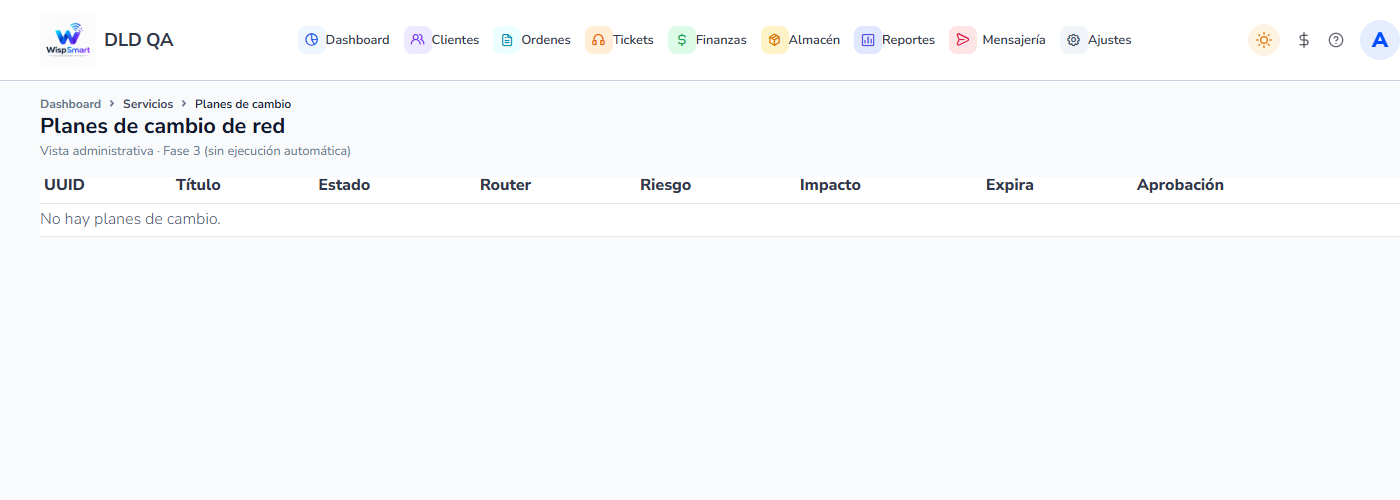The height and width of the screenshot is (500, 1400).
Task: Click the Aprobación column header
Action: [x=1180, y=185]
